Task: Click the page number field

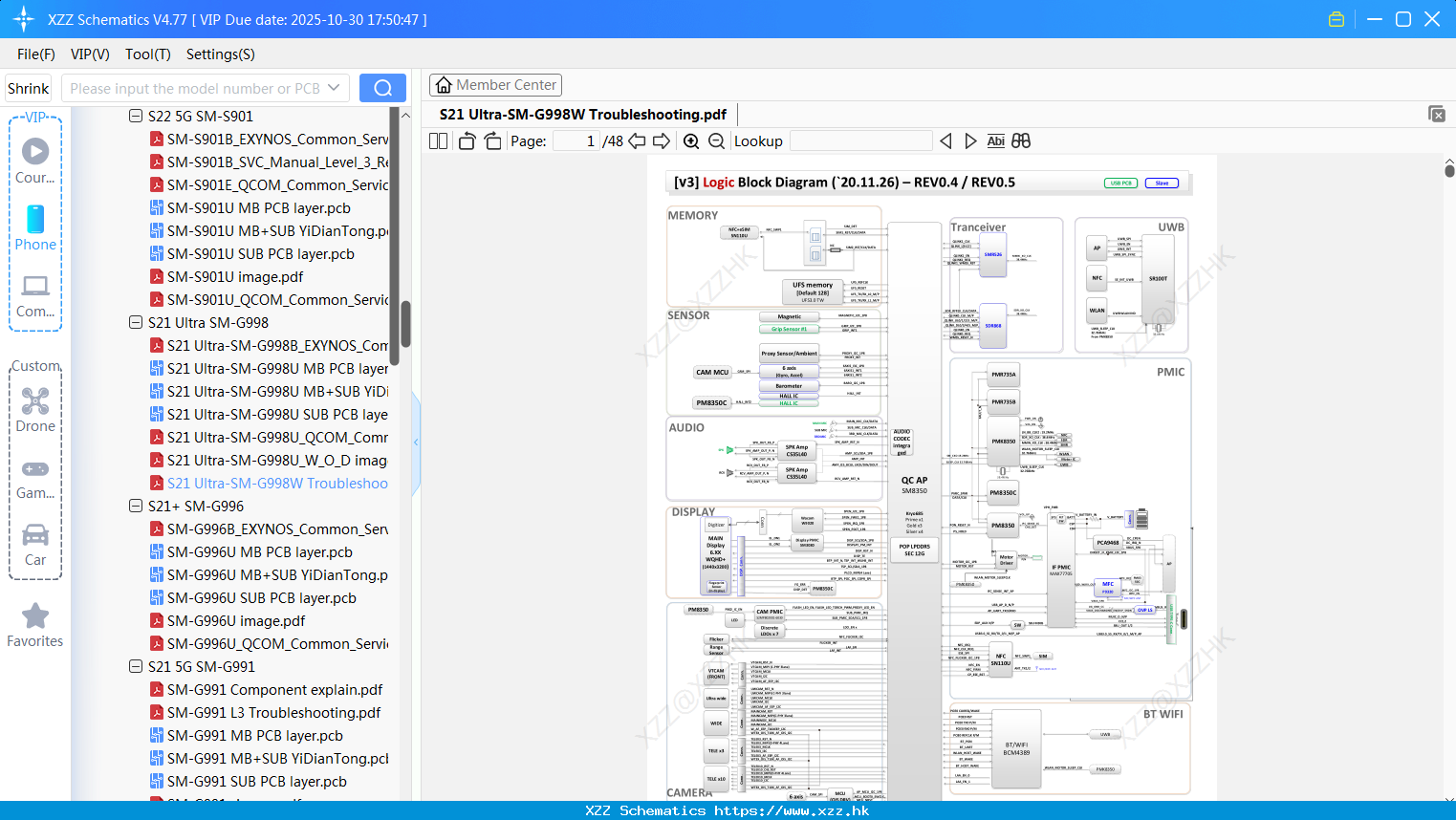Action: (576, 140)
